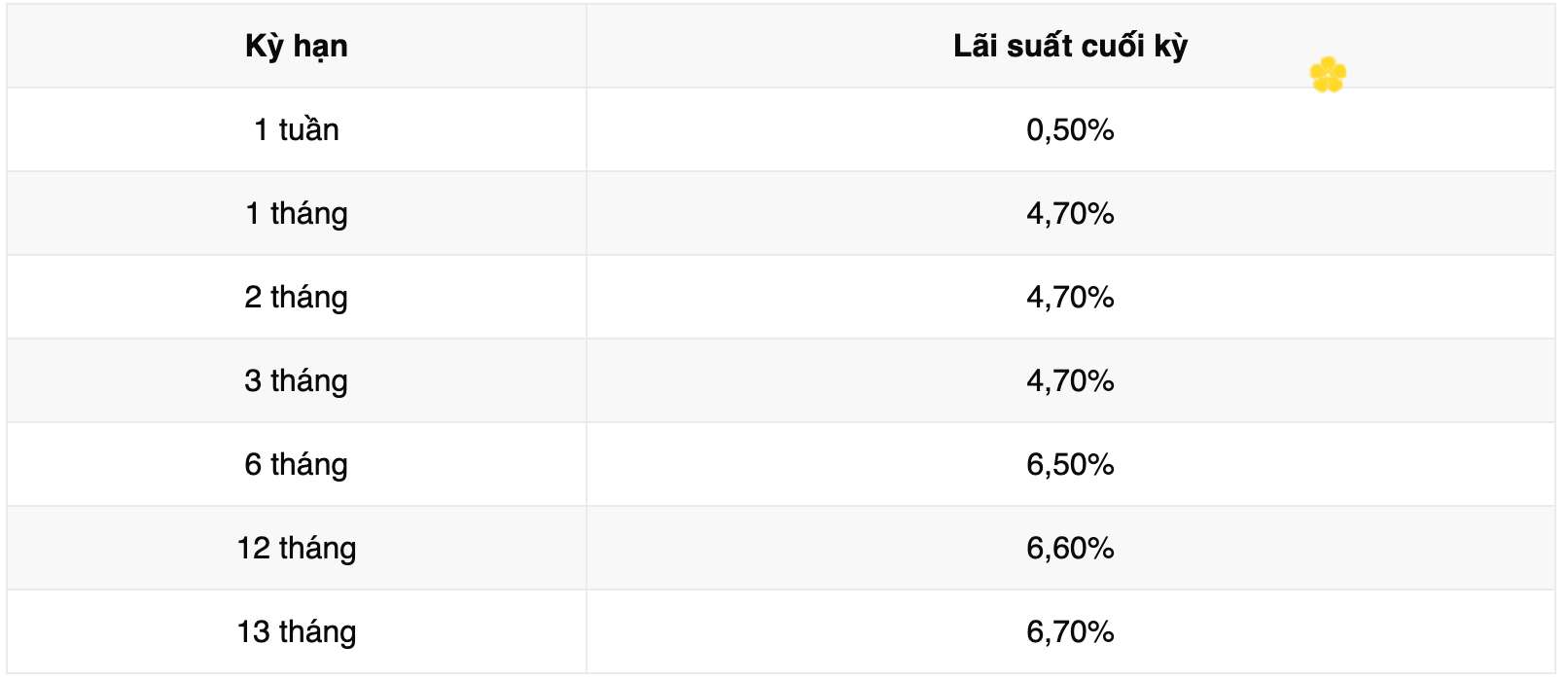The height and width of the screenshot is (681, 1568).
Task: Select the lowest interest rate in the table
Action: 1070,130
